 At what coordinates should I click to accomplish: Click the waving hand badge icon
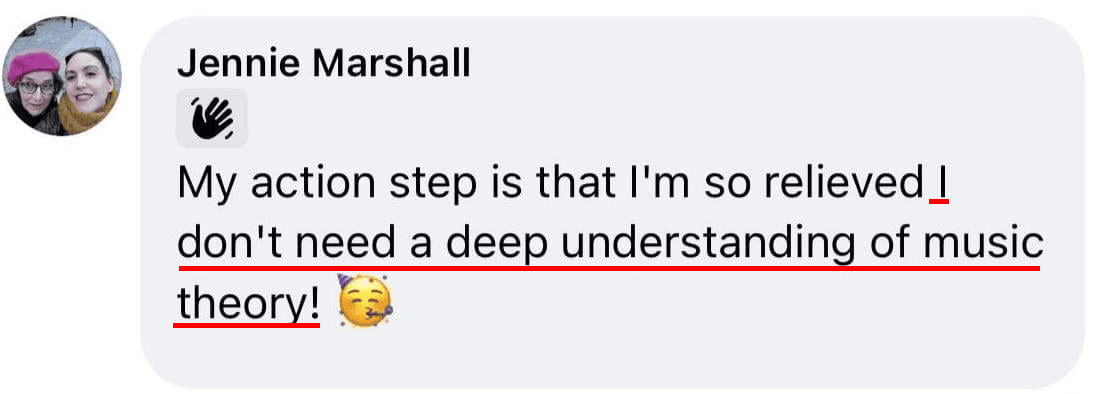(x=212, y=118)
